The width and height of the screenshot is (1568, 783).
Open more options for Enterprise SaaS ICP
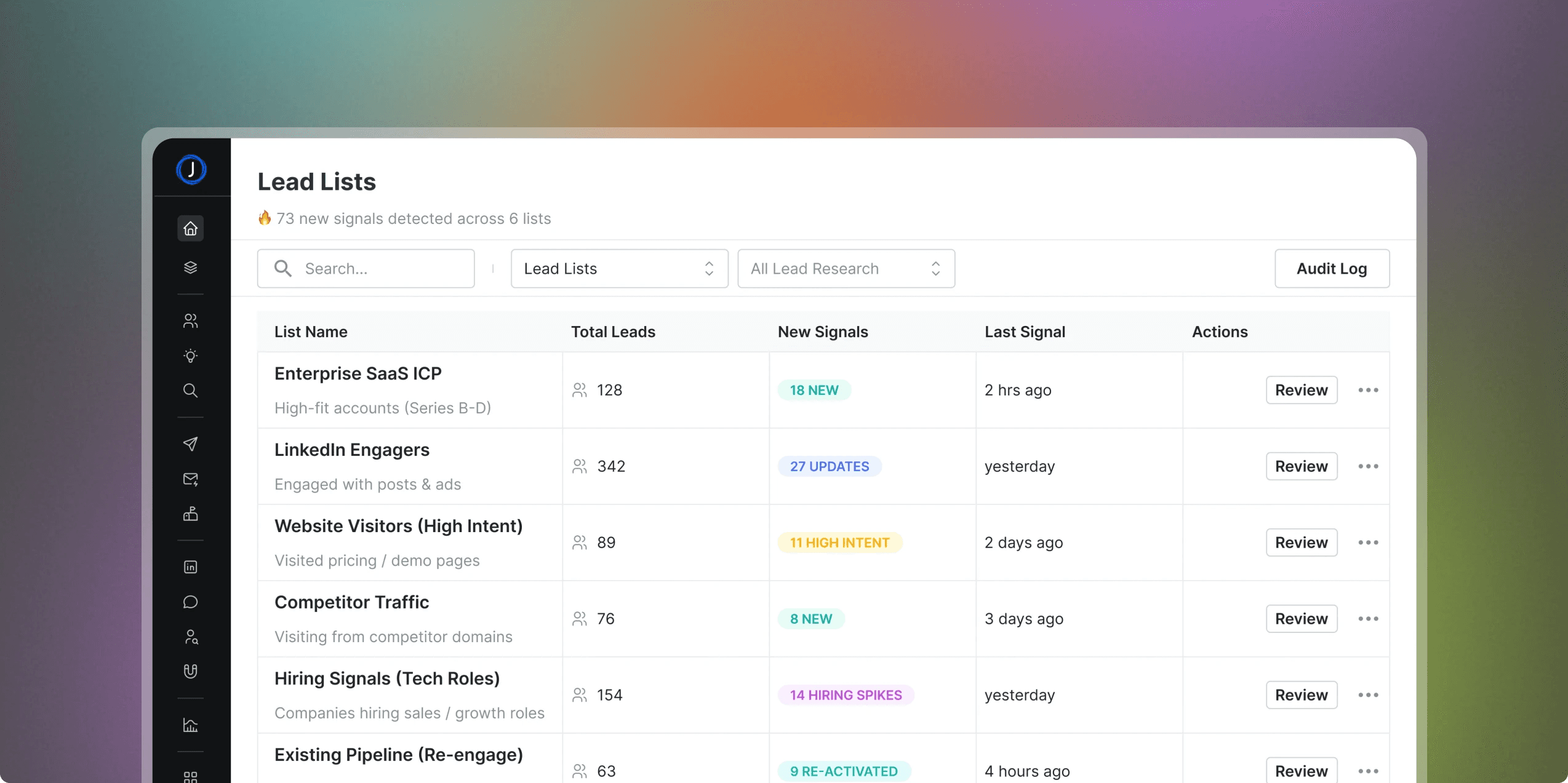[x=1367, y=390]
